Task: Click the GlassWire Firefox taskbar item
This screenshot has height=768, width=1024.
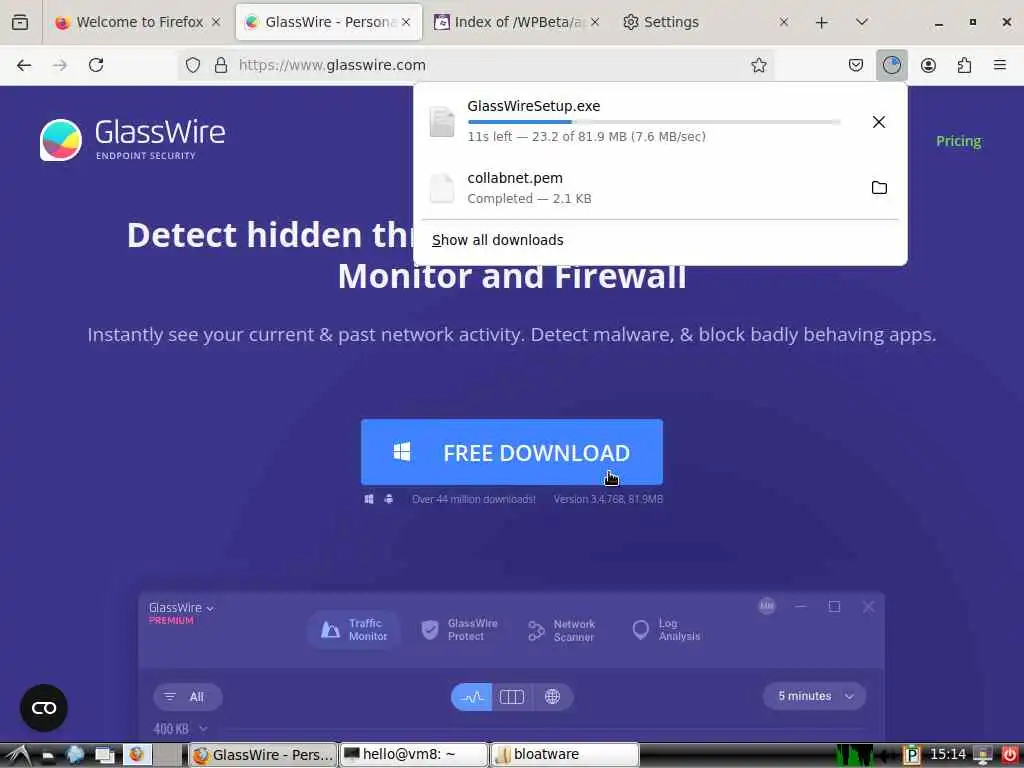Action: coord(263,754)
